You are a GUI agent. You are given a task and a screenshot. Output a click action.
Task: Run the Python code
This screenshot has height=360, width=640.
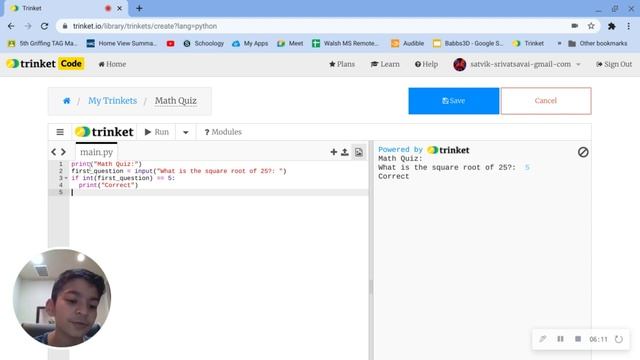click(x=156, y=132)
